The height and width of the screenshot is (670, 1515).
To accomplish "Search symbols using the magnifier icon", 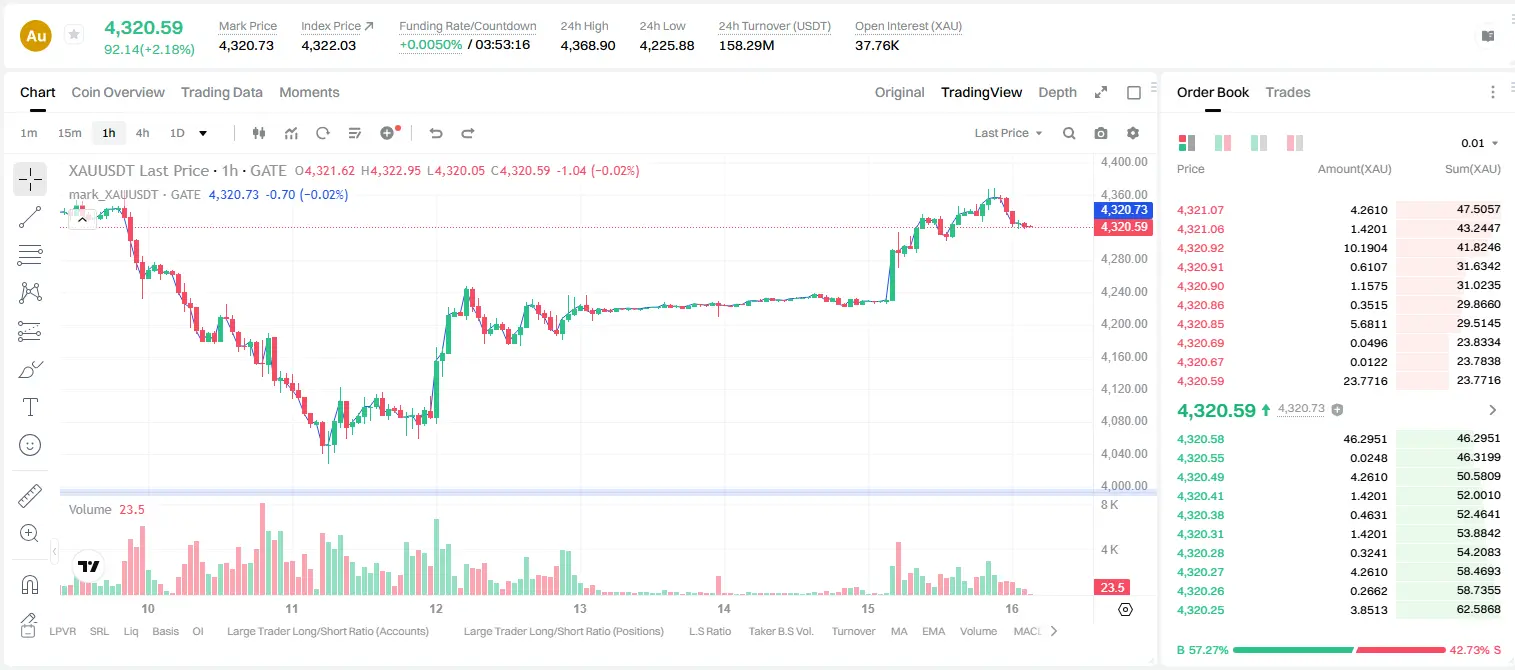I will point(1069,133).
